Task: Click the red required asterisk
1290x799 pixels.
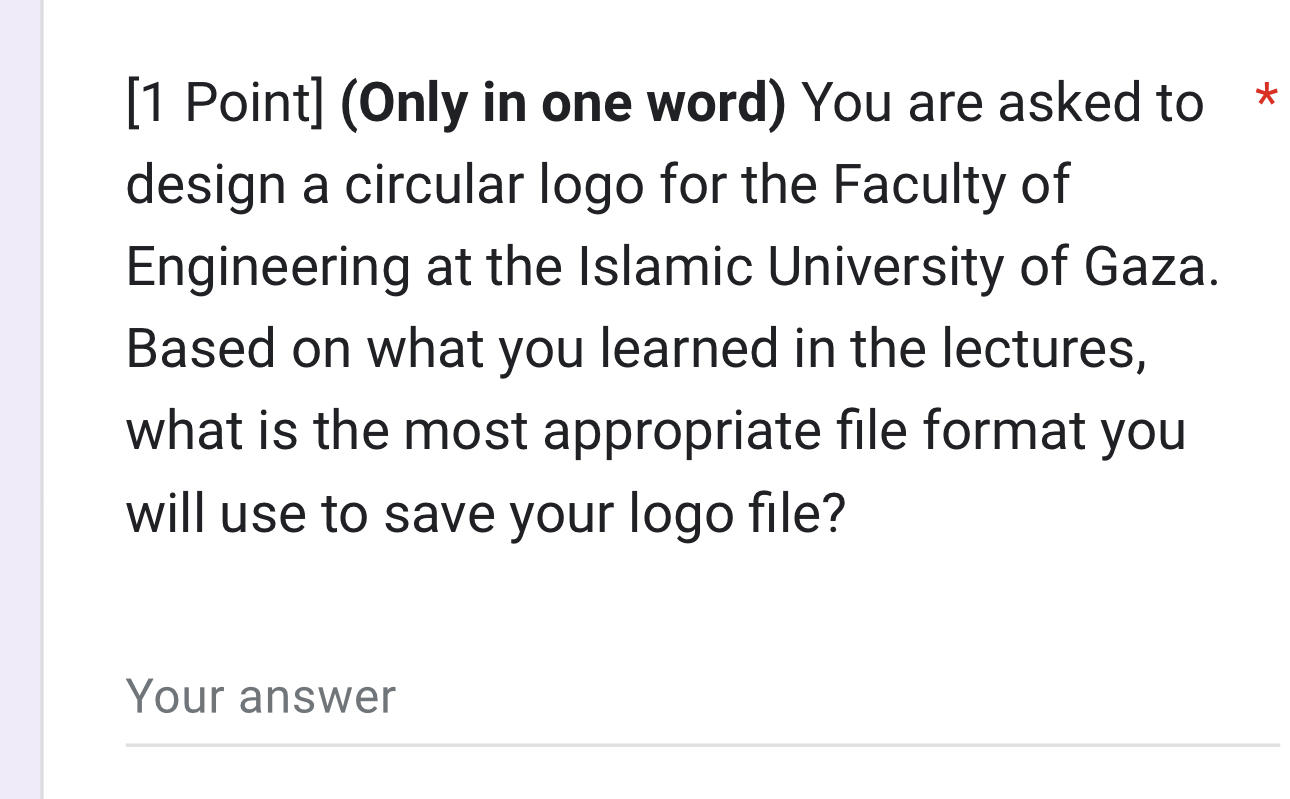Action: click(x=1267, y=97)
